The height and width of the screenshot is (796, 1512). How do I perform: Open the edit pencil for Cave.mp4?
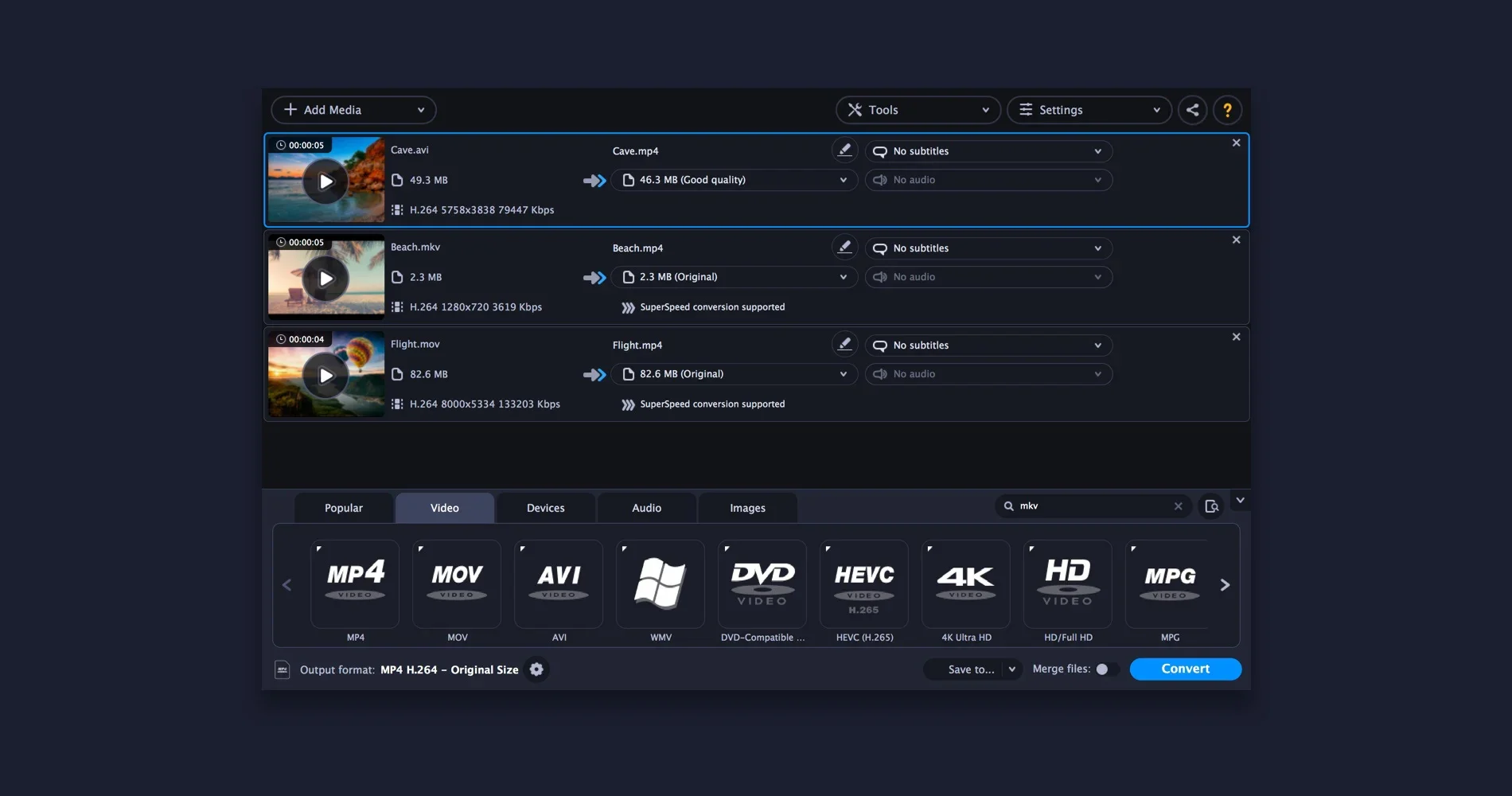pos(844,150)
